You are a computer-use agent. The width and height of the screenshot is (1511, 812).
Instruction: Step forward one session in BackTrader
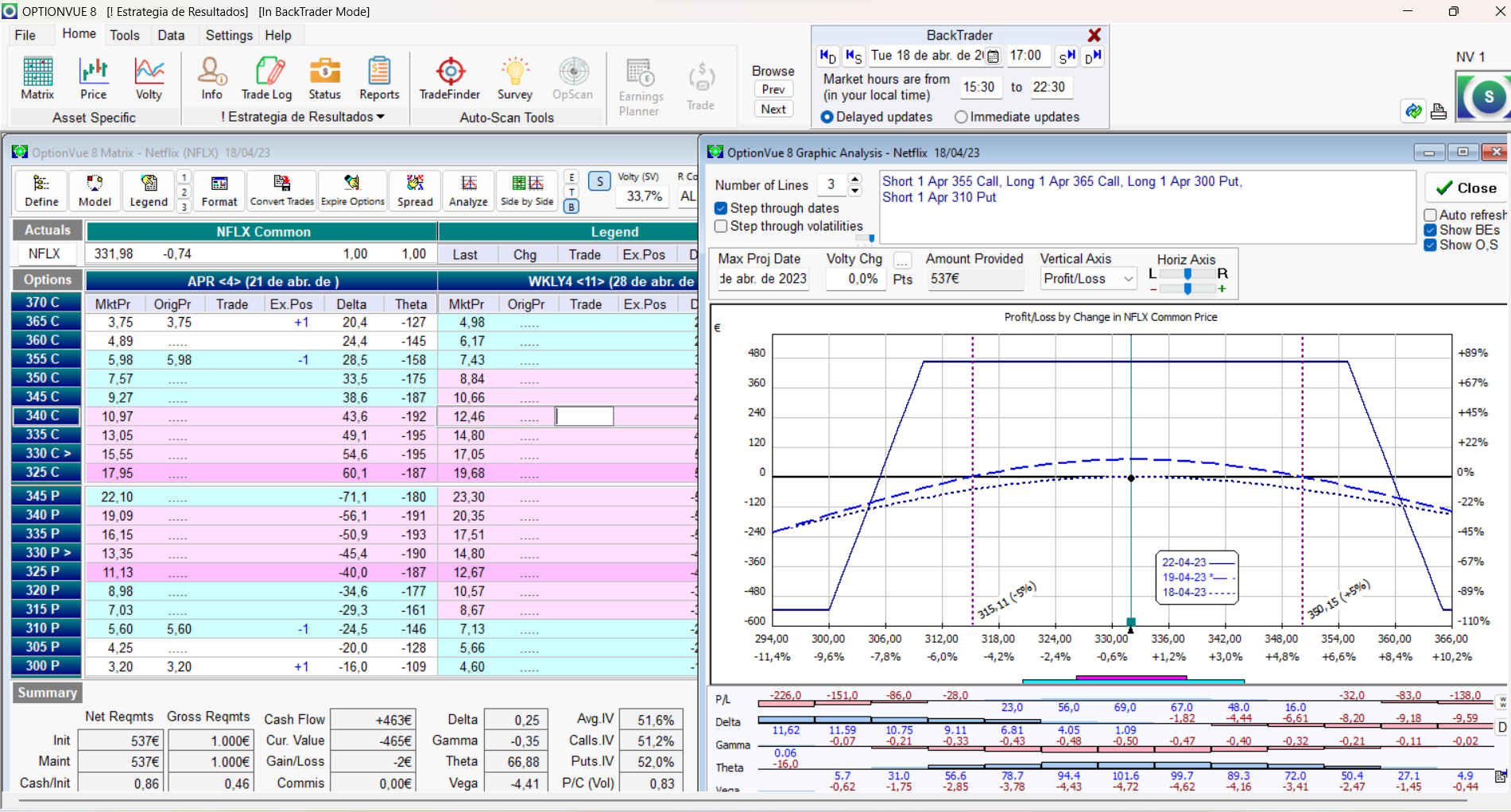1067,56
